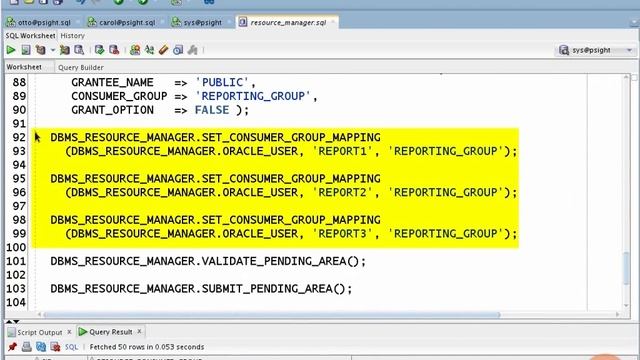Click the print icon in results toolbar
640x360 pixels.
point(27,347)
